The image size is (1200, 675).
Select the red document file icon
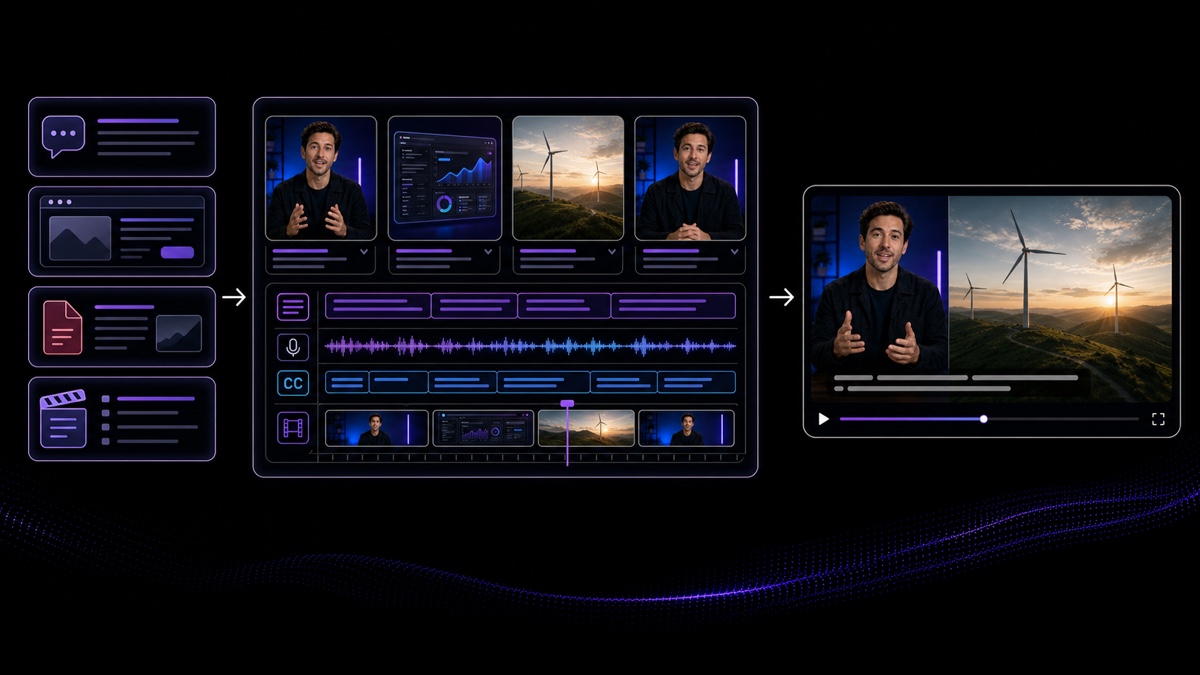(x=63, y=327)
